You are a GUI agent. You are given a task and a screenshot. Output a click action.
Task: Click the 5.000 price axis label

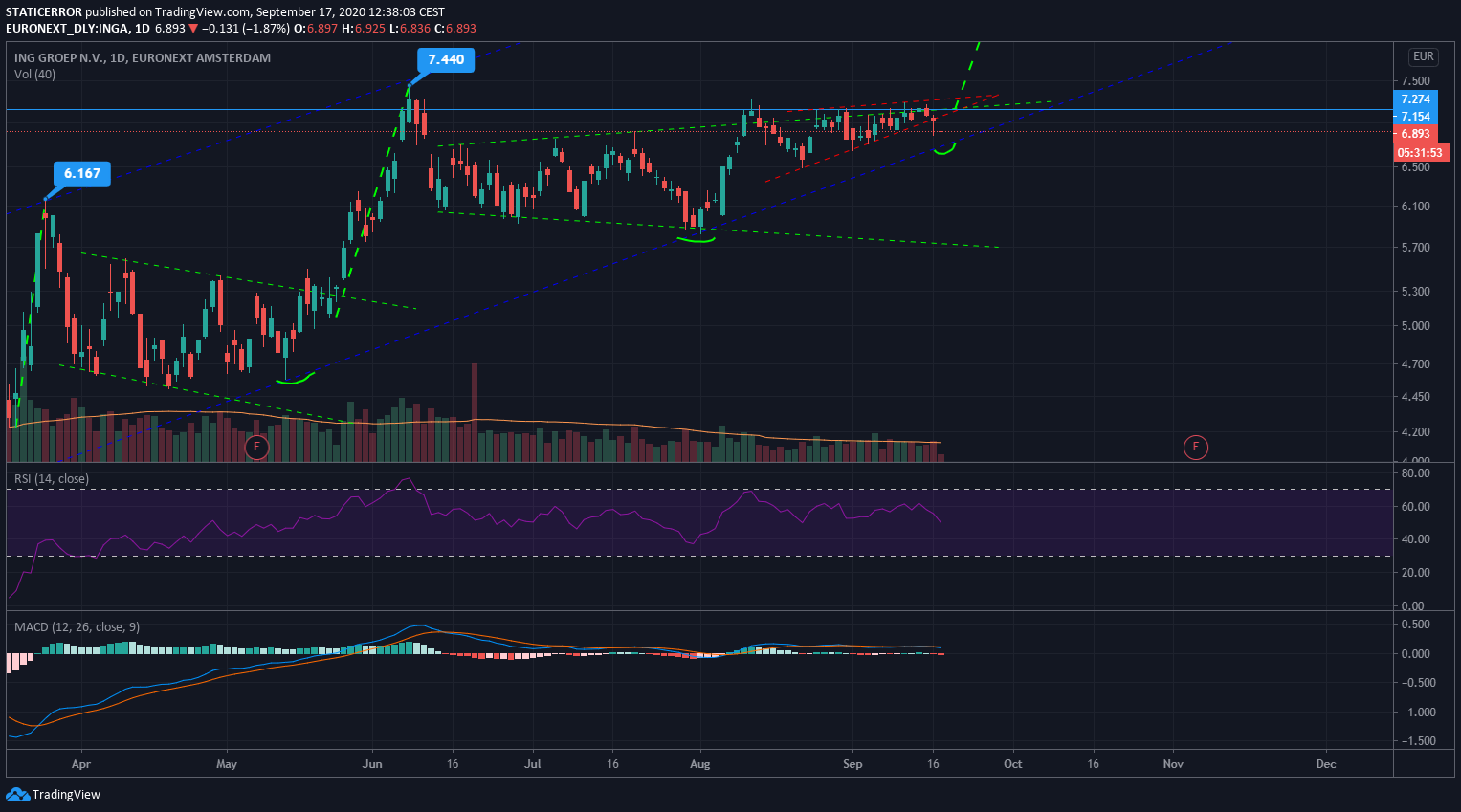(1415, 326)
